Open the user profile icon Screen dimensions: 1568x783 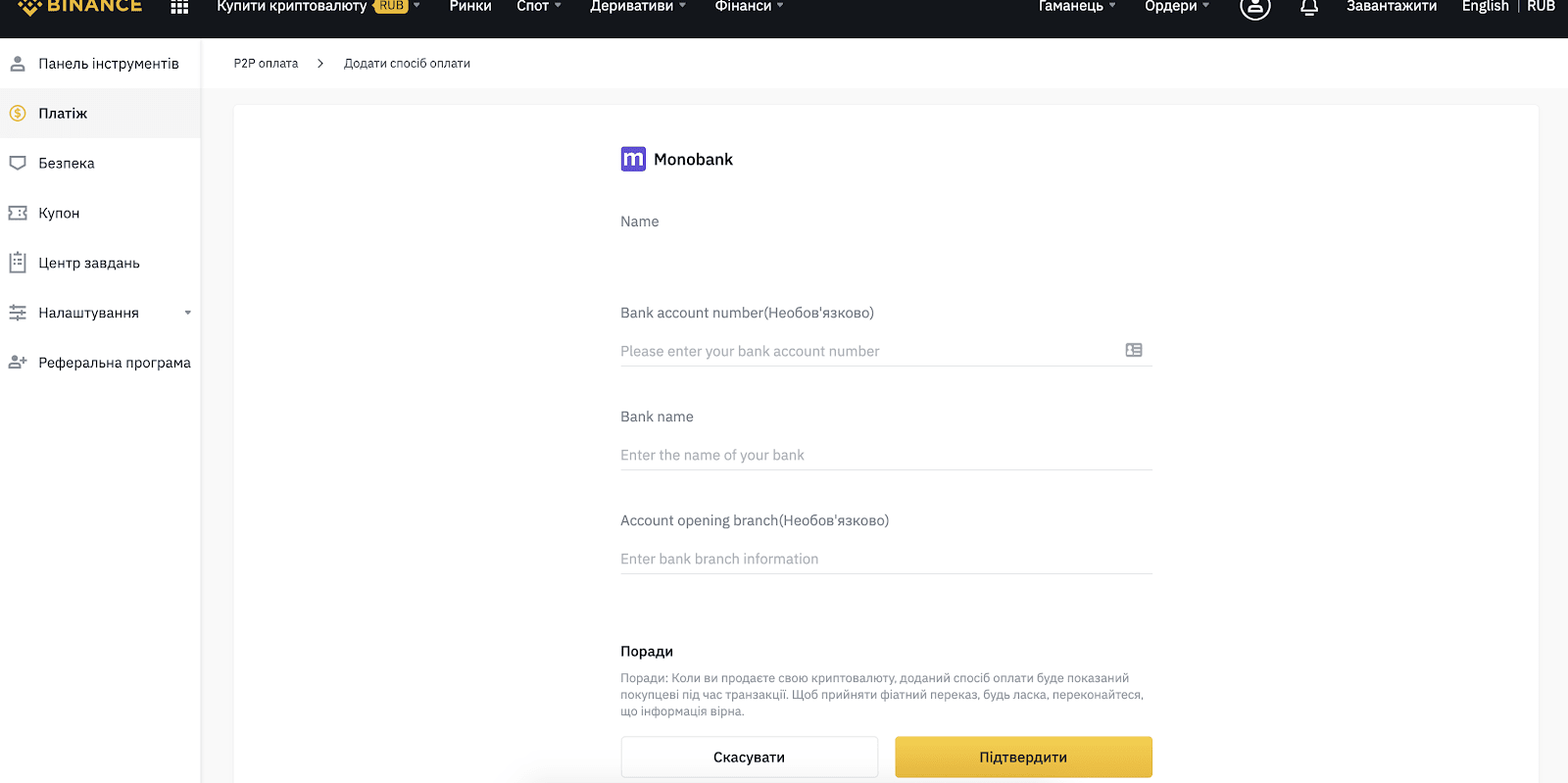coord(1254,7)
